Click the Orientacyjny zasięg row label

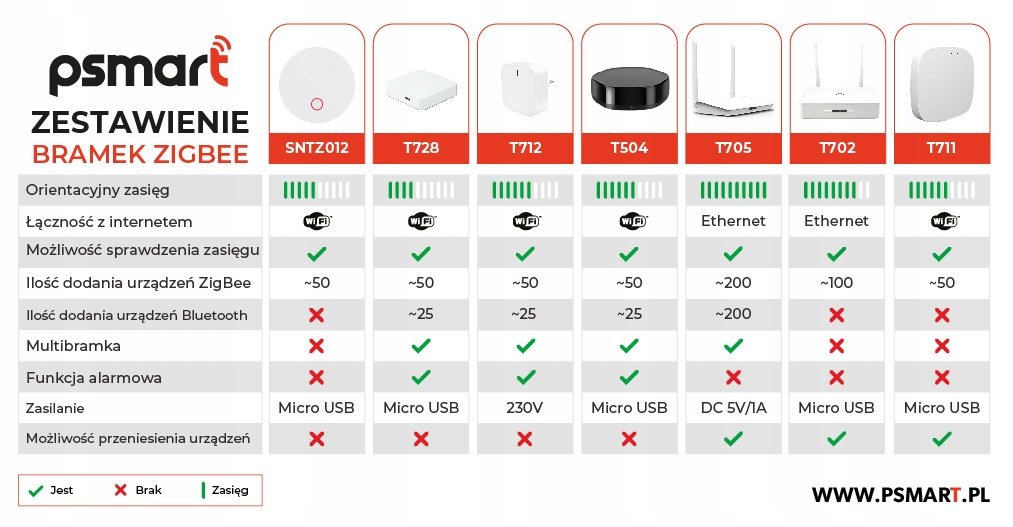[97, 189]
